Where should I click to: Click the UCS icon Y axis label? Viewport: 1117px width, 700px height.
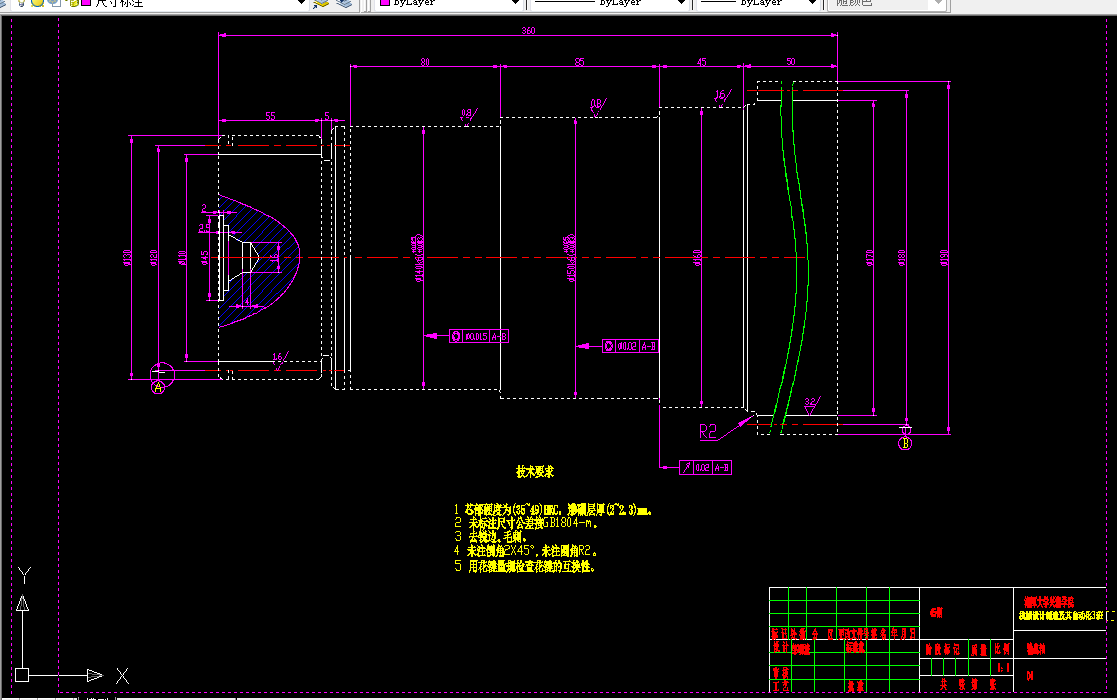[24, 575]
